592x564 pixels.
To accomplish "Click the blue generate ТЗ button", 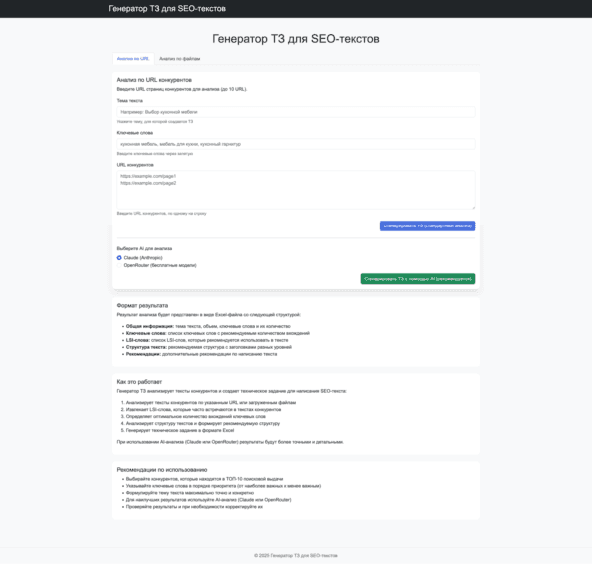I will [427, 226].
